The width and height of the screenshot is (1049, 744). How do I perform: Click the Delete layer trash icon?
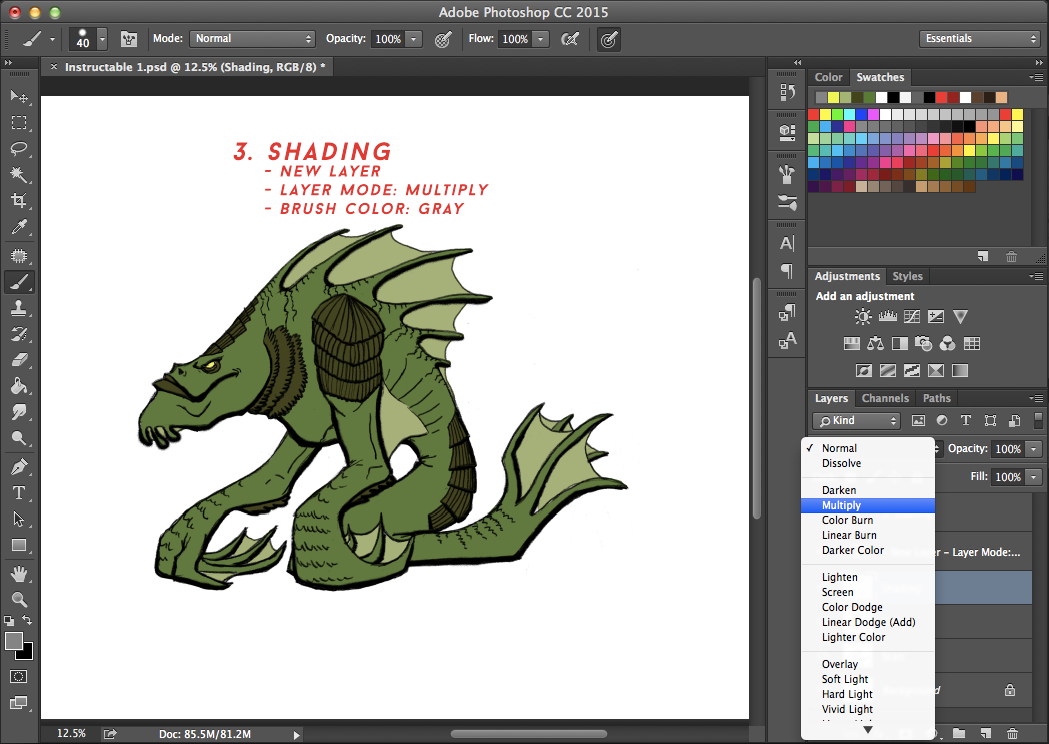click(1015, 733)
